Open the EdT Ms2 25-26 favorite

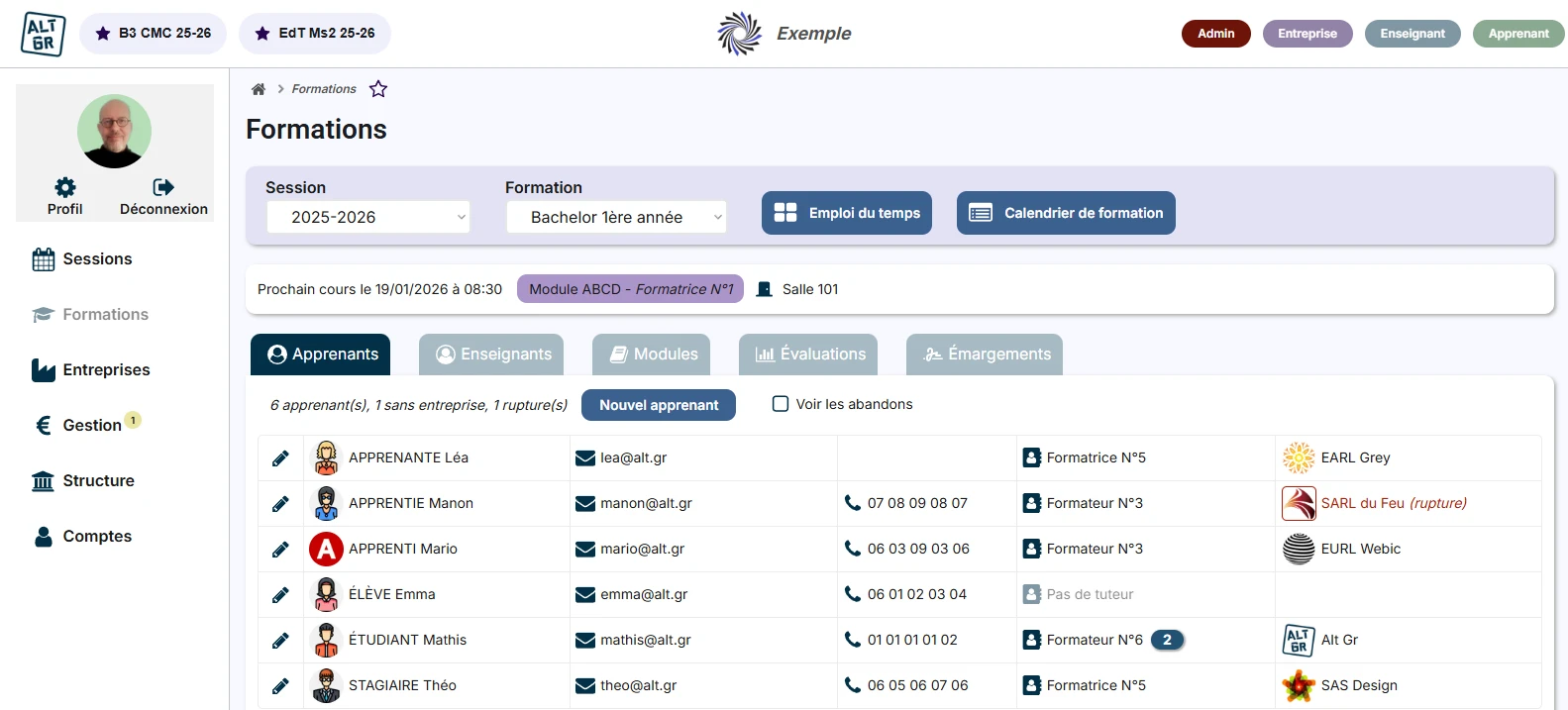[x=315, y=34]
